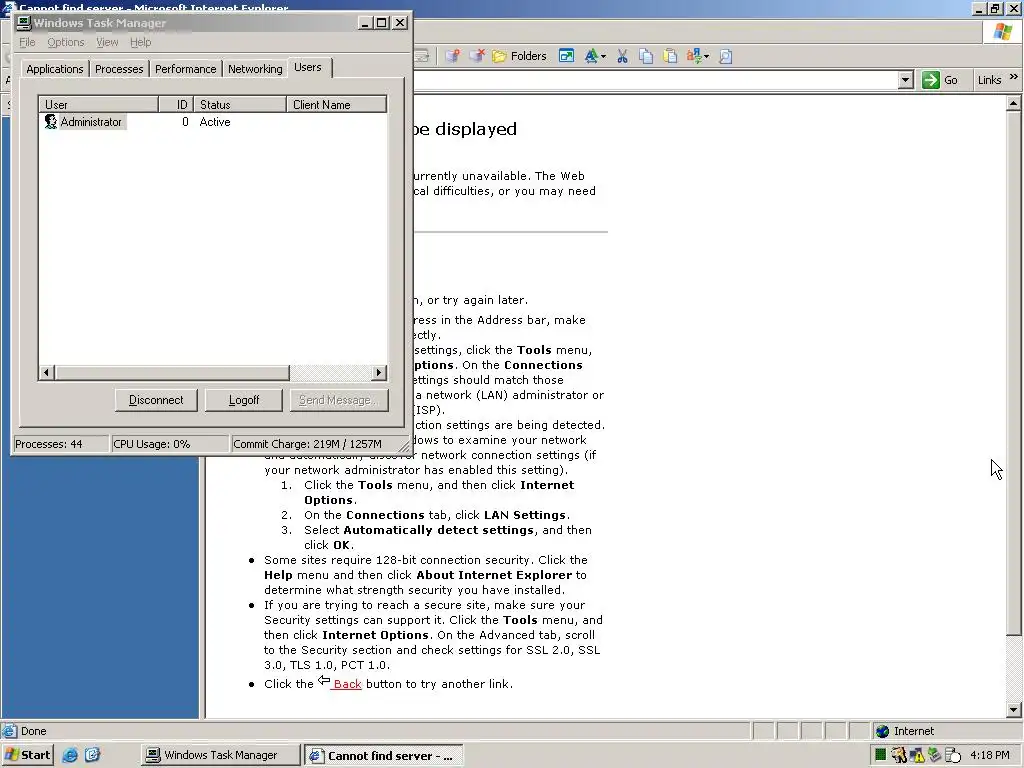Switch to the Processes tab
This screenshot has height=768, width=1024.
(119, 69)
